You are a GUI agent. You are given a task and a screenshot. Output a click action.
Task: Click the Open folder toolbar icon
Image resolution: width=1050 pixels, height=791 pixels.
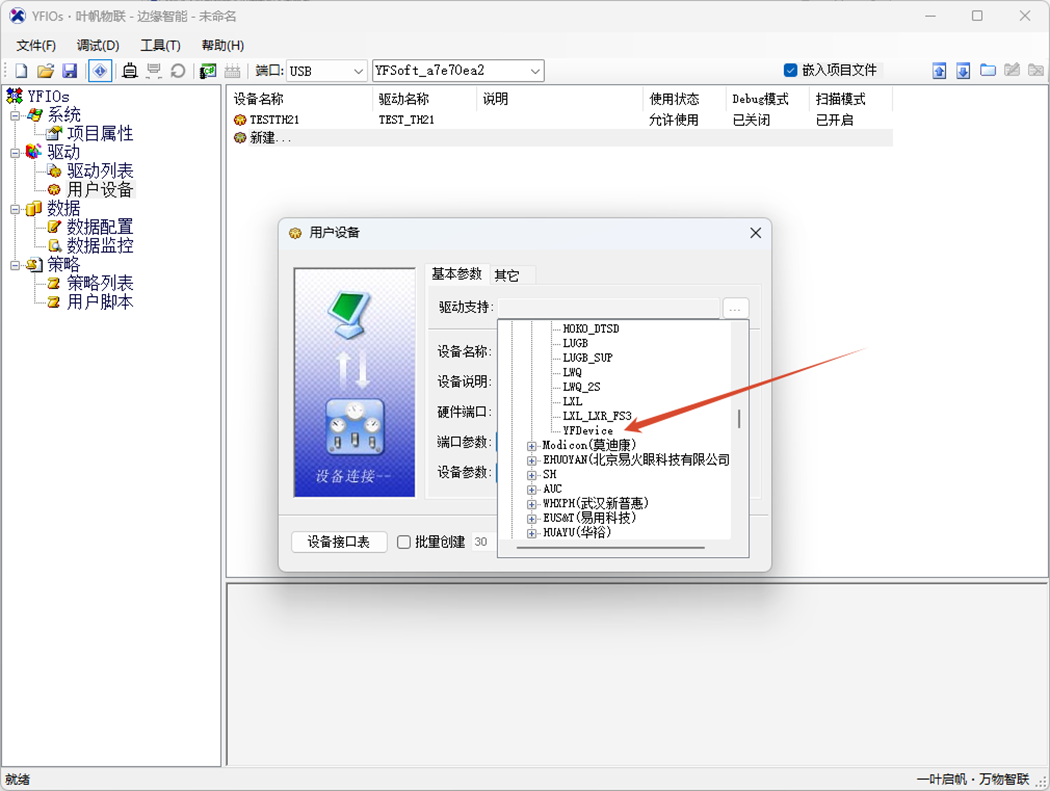46,70
